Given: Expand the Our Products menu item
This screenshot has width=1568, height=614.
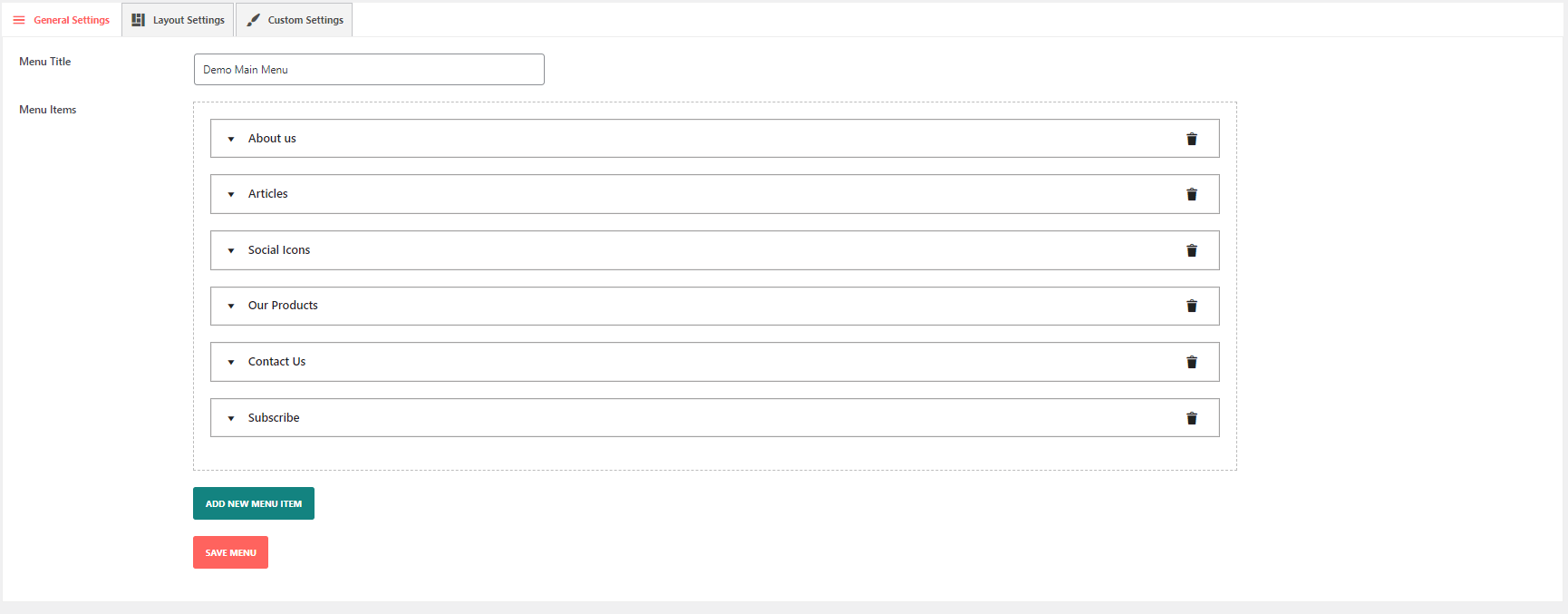Looking at the screenshot, I should pos(230,306).
